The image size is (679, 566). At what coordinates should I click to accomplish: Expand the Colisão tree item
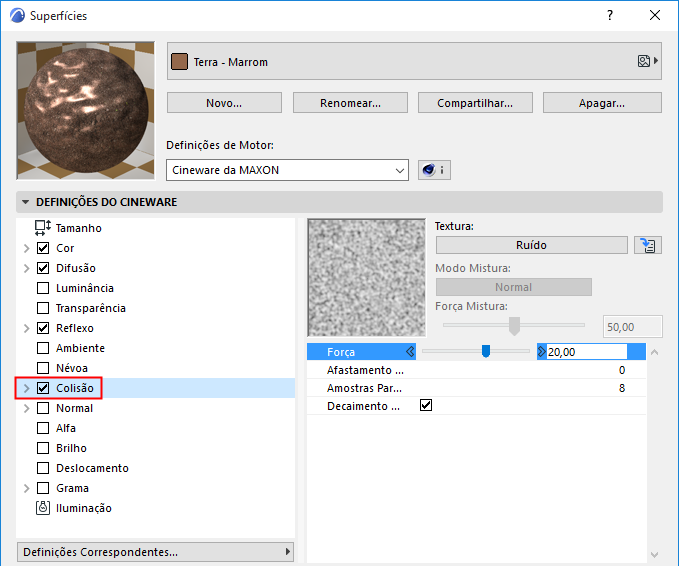coord(26,388)
